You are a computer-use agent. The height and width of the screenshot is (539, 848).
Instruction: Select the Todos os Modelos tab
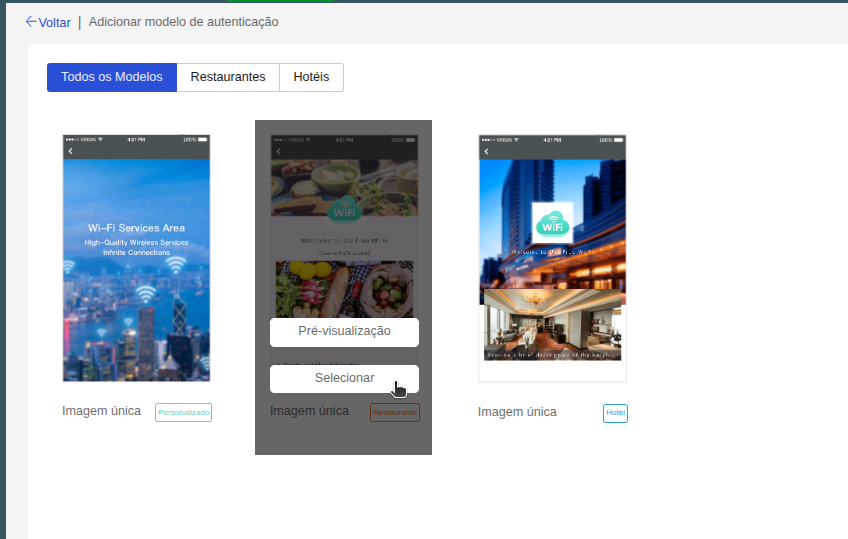click(x=112, y=77)
